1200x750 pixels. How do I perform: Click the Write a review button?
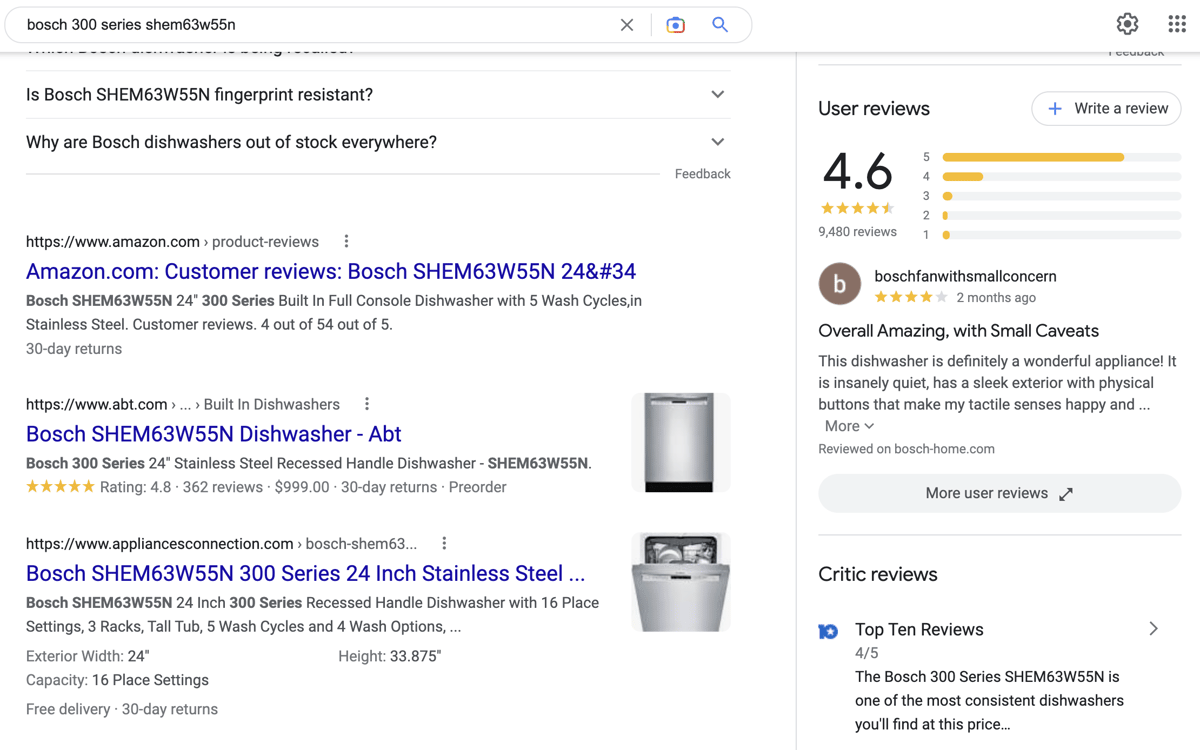point(1106,108)
